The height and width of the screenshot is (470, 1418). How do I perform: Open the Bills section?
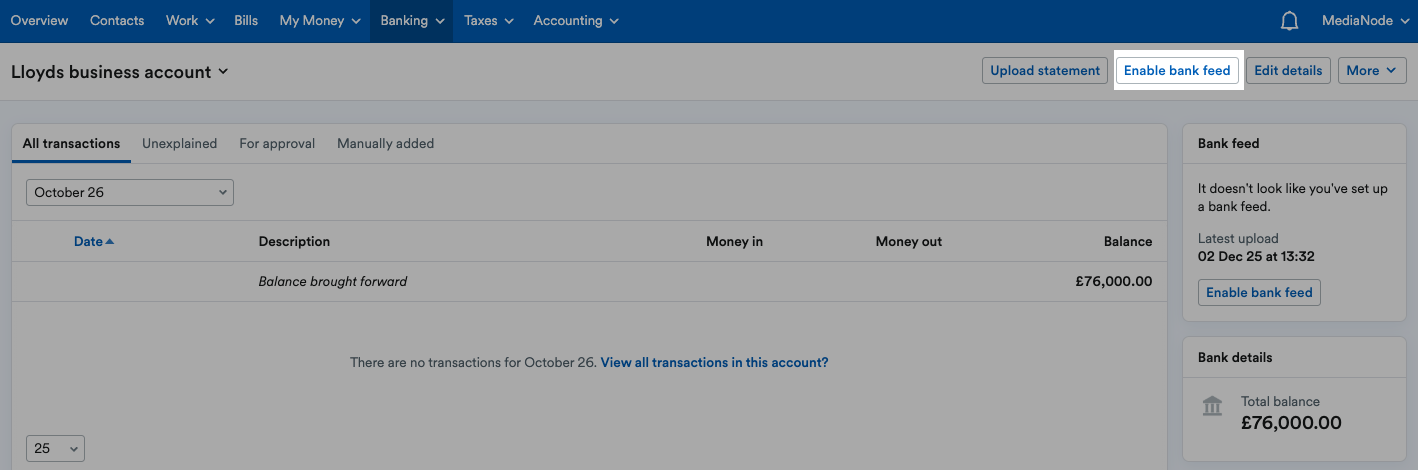click(246, 21)
